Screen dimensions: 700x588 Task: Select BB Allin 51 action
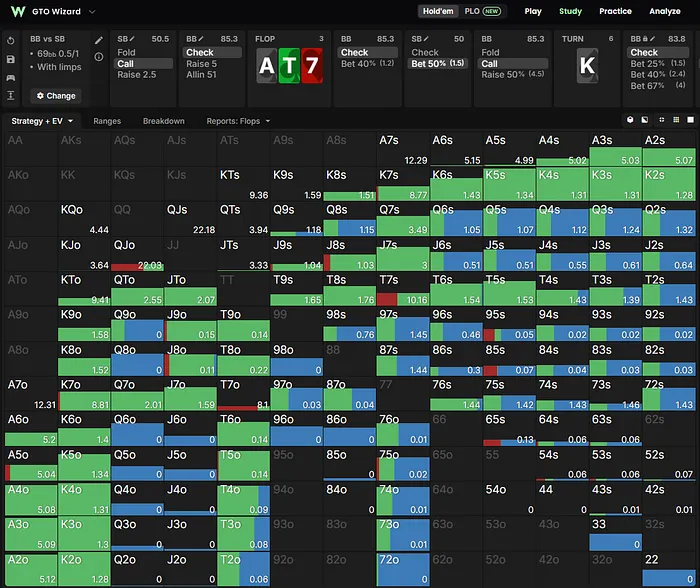[212, 75]
